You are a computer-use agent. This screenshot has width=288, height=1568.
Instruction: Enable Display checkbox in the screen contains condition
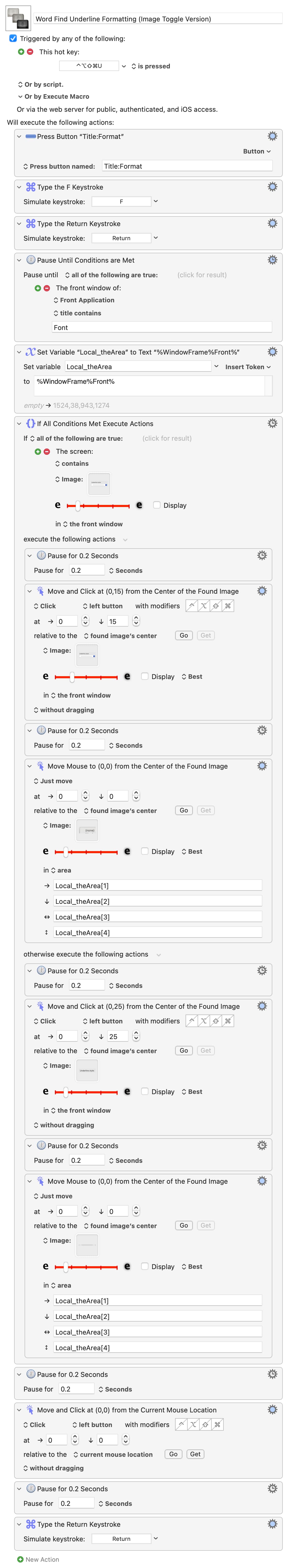pyautogui.click(x=157, y=505)
